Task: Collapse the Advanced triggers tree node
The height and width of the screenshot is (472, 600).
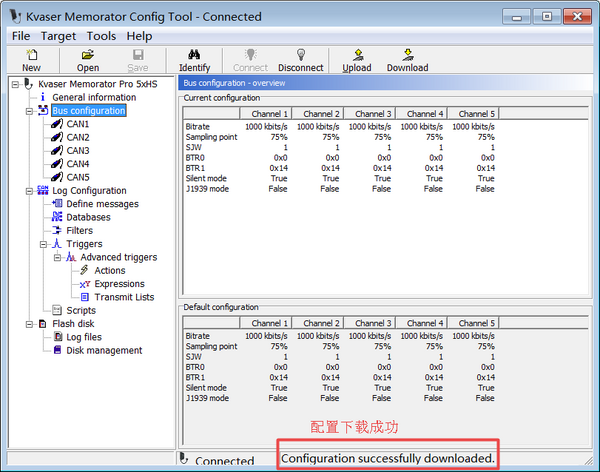Action: click(x=57, y=257)
